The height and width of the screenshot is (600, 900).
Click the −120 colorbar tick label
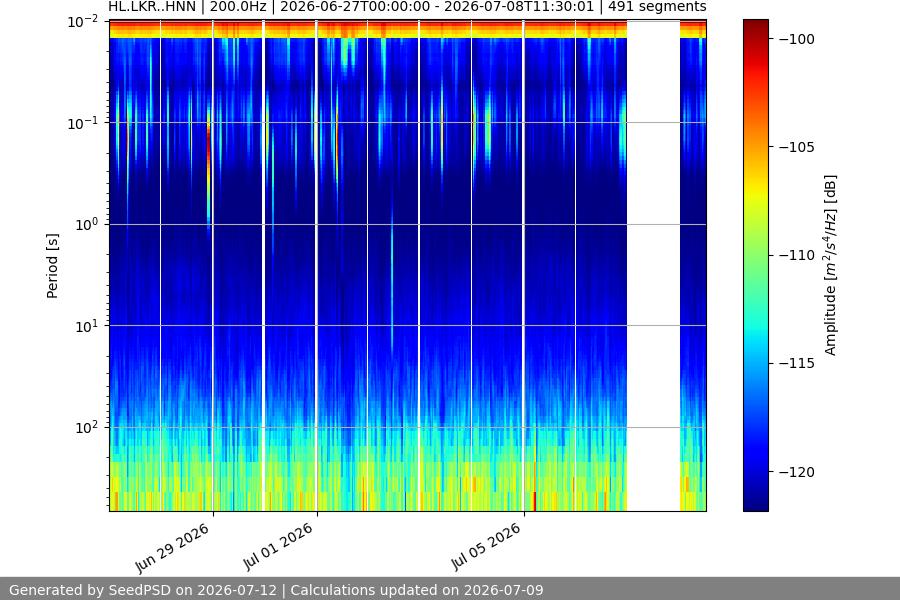click(x=797, y=472)
